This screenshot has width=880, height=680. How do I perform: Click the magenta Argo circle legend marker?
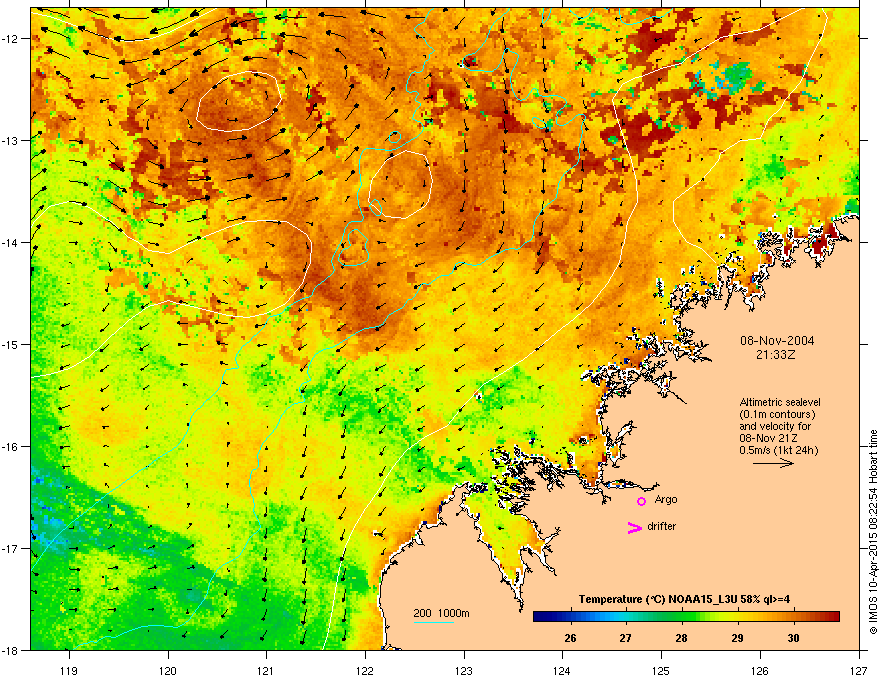pos(641,501)
